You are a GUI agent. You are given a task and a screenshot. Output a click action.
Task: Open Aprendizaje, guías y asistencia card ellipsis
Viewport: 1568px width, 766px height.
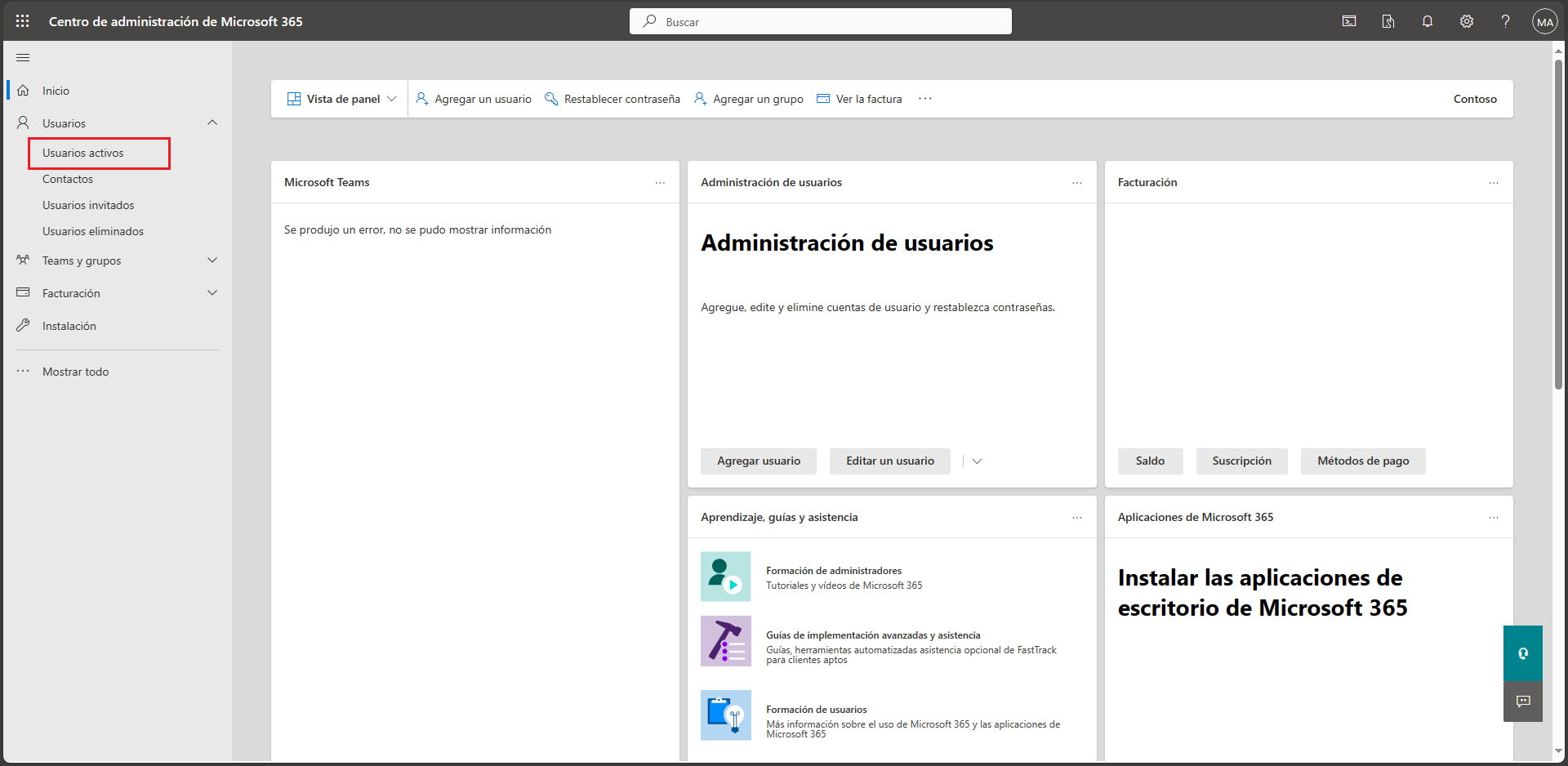point(1077,518)
